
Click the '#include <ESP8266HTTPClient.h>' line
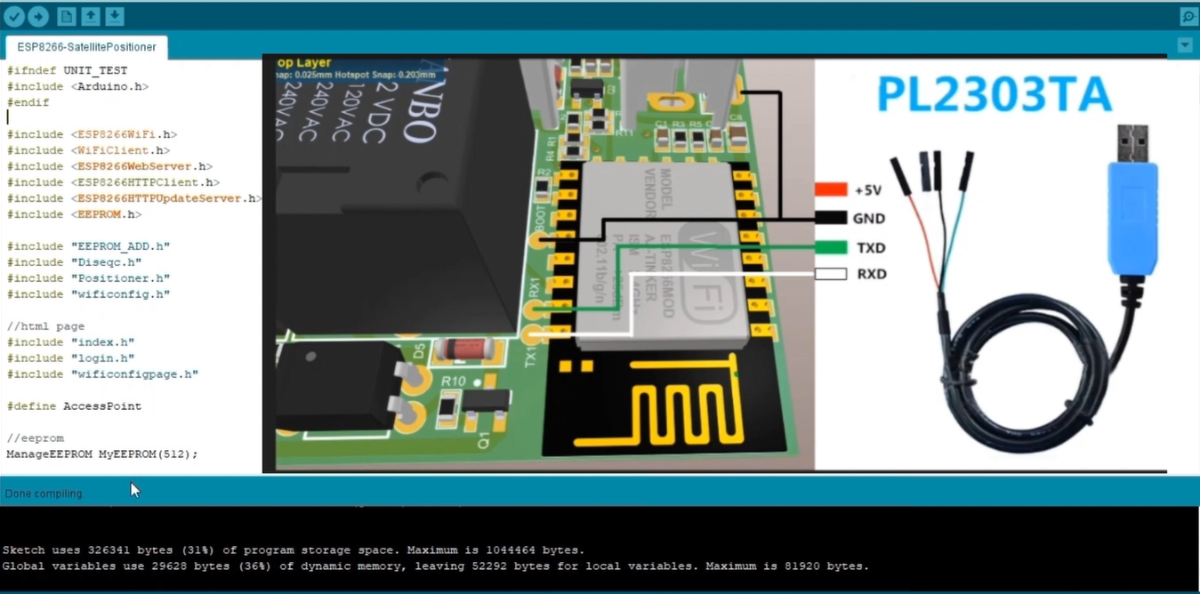pyautogui.click(x=113, y=182)
